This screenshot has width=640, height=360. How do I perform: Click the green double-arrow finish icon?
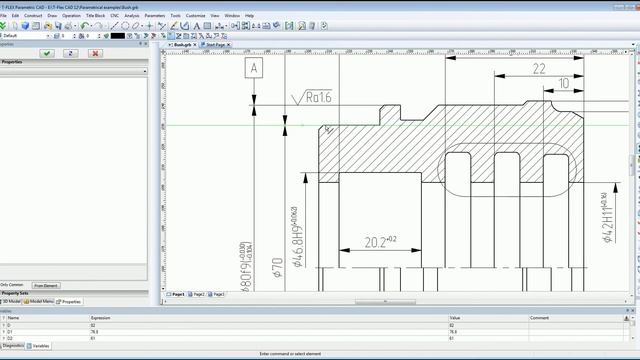[3, 26]
